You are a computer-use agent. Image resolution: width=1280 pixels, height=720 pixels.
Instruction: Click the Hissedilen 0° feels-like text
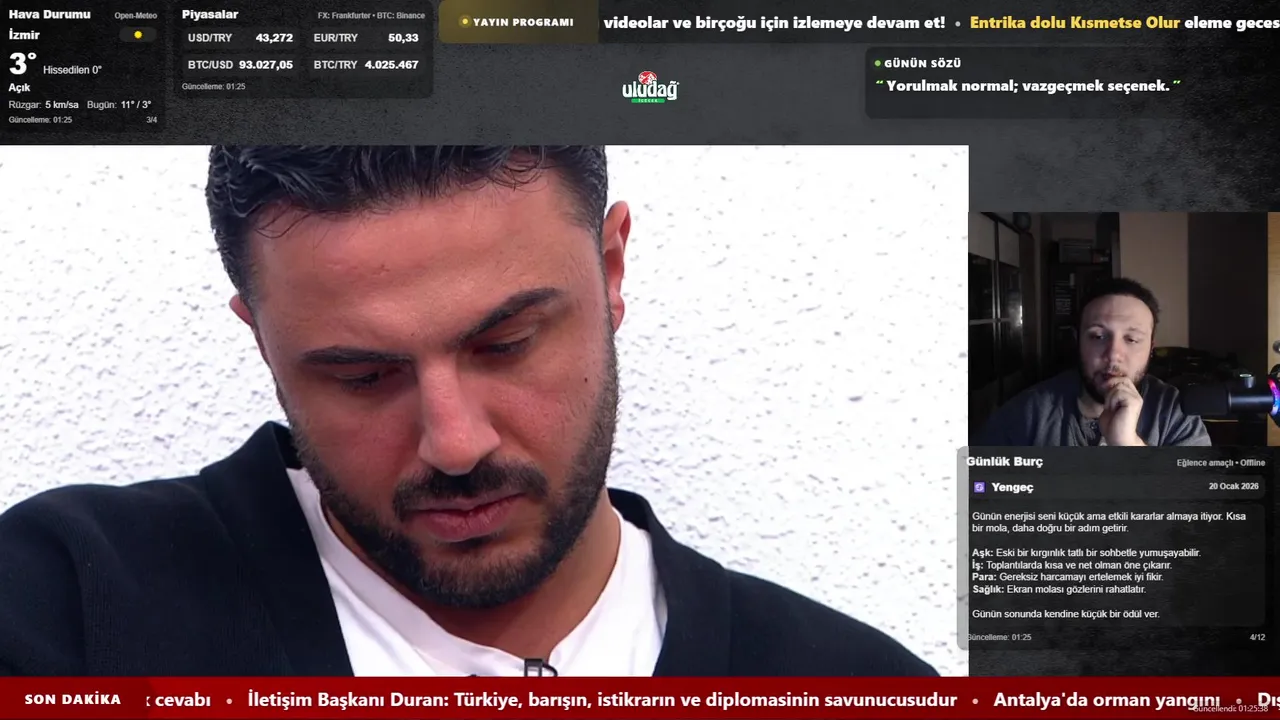point(72,70)
